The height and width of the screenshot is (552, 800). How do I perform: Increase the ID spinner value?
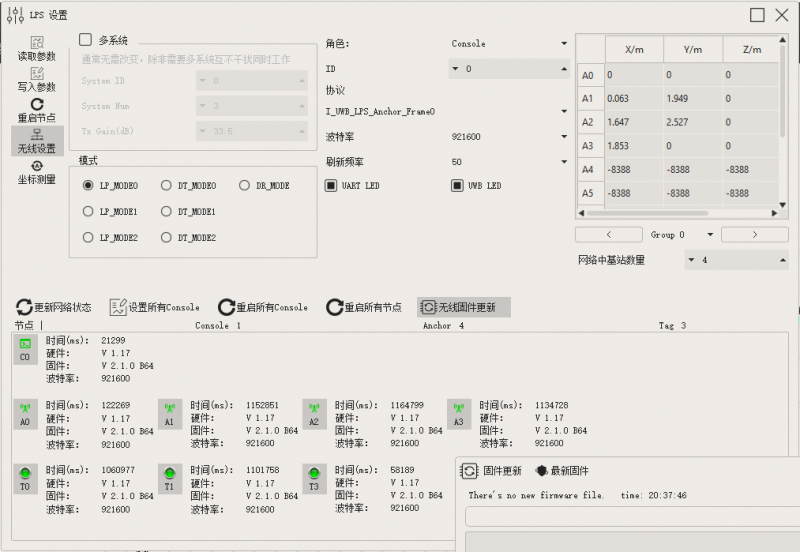click(x=564, y=68)
